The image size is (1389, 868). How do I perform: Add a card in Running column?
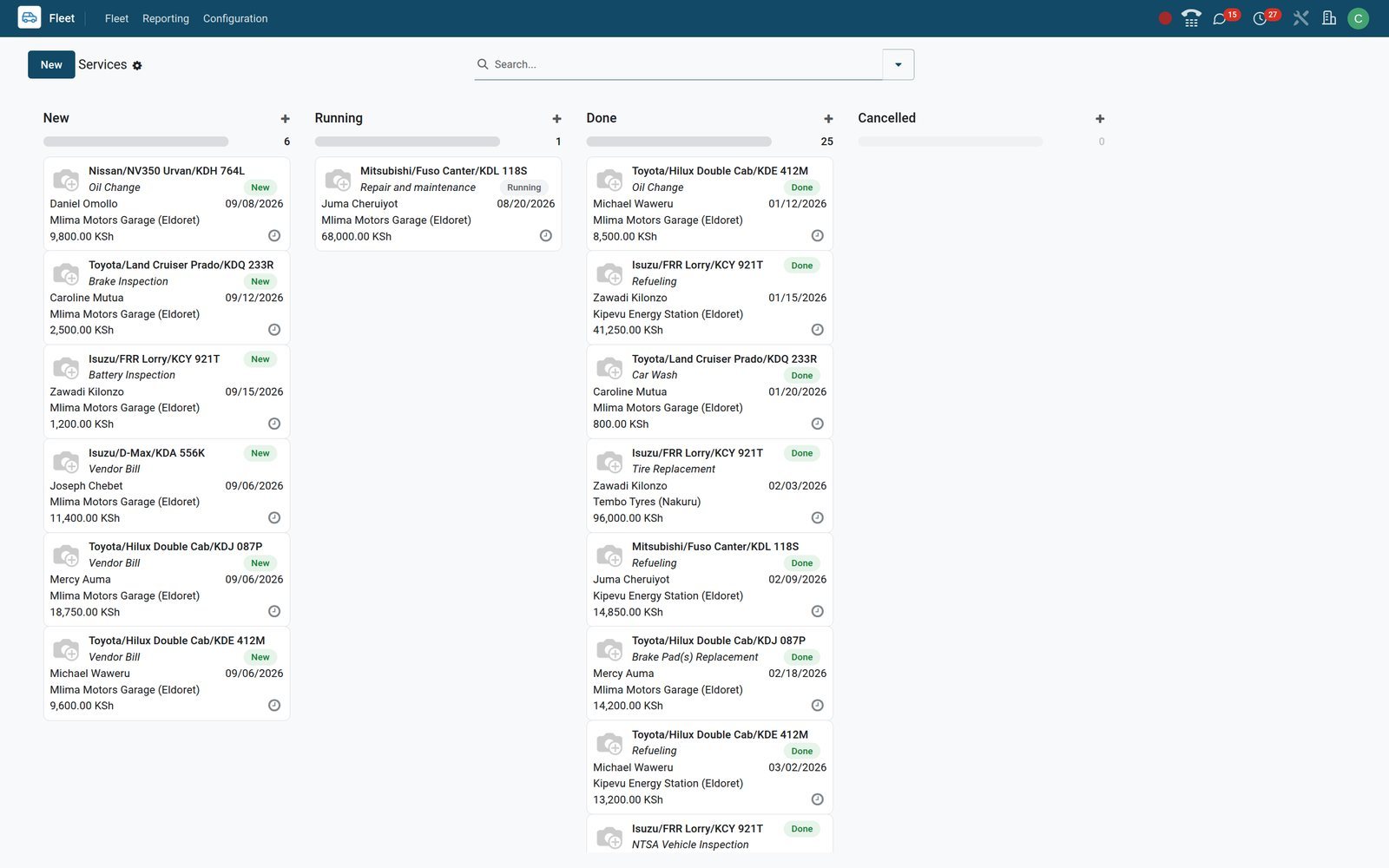pyautogui.click(x=557, y=119)
